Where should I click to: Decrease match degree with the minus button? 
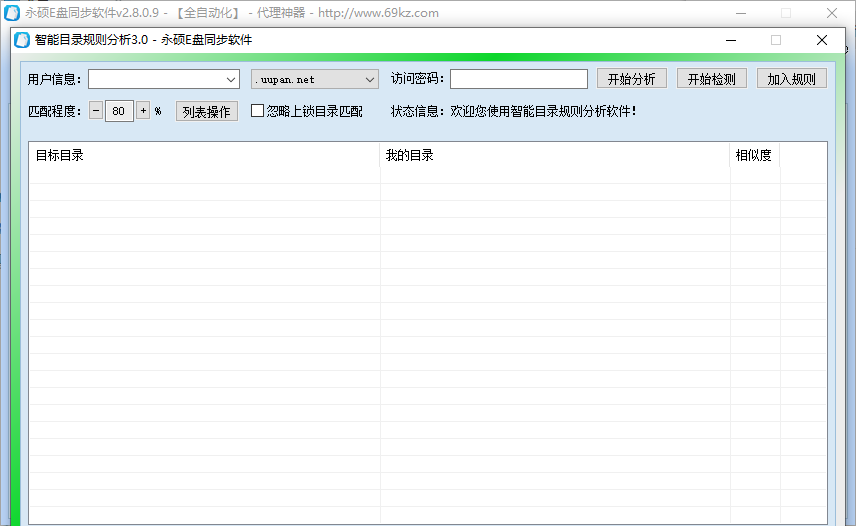click(96, 111)
